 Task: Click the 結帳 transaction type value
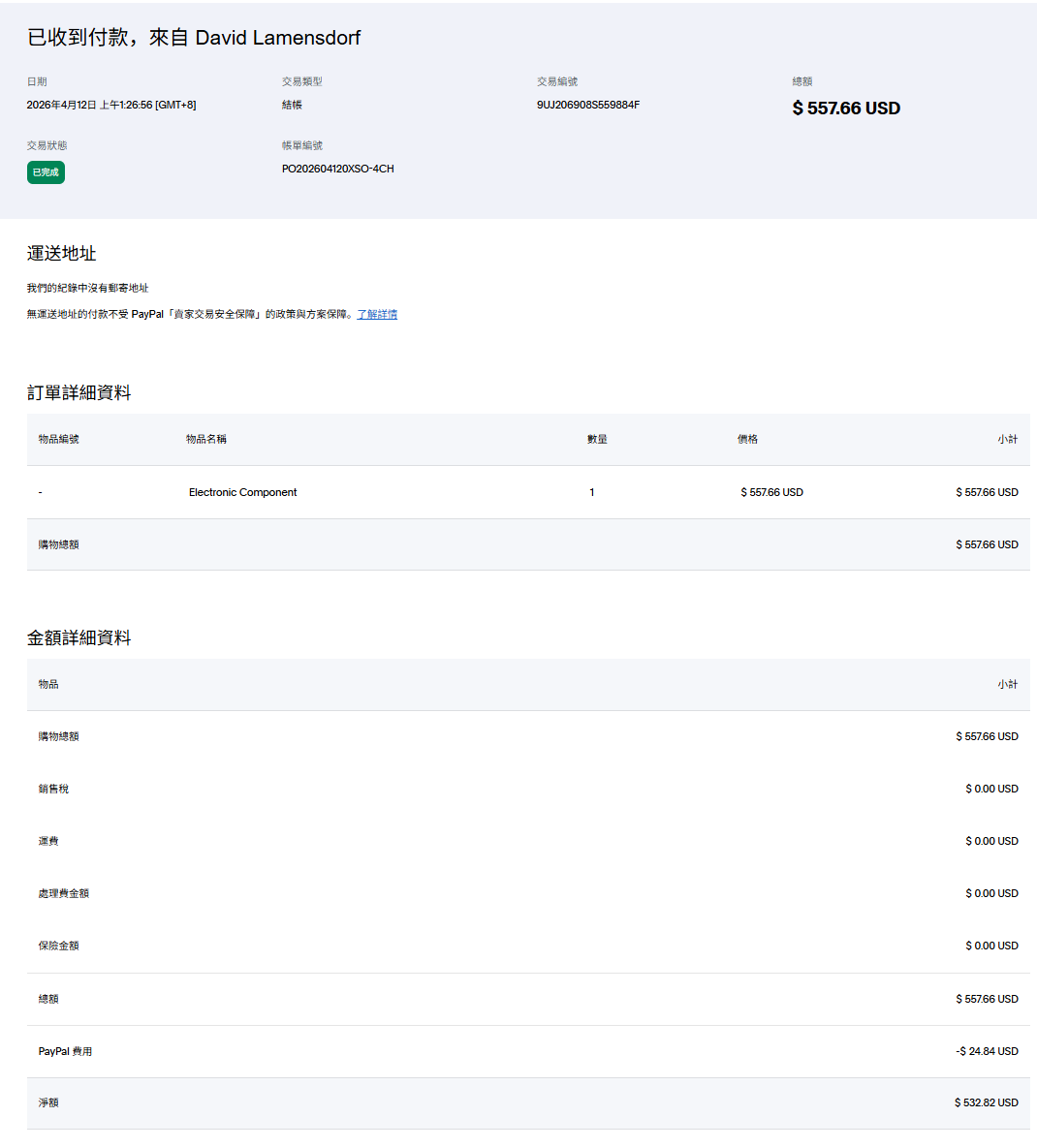pyautogui.click(x=292, y=105)
